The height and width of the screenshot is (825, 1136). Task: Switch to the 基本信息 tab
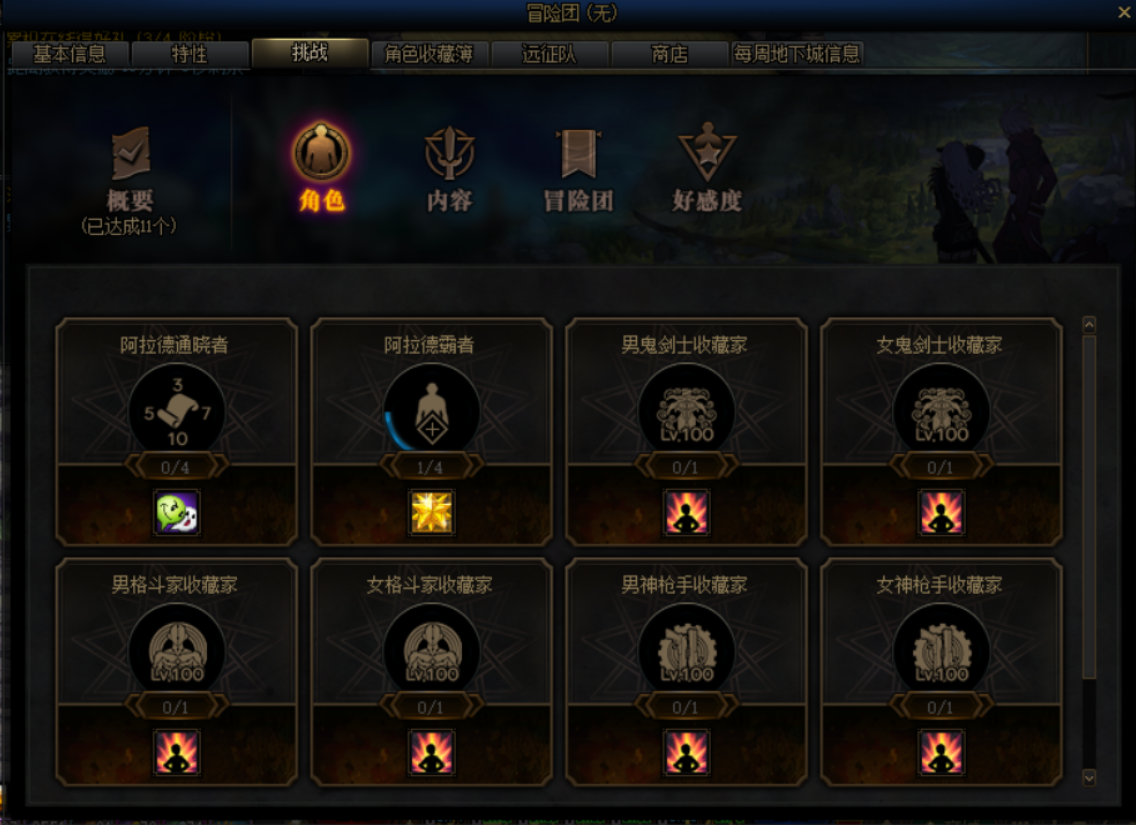click(70, 54)
